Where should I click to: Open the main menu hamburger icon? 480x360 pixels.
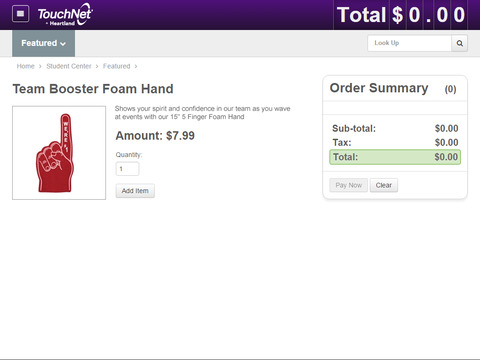(20, 14)
